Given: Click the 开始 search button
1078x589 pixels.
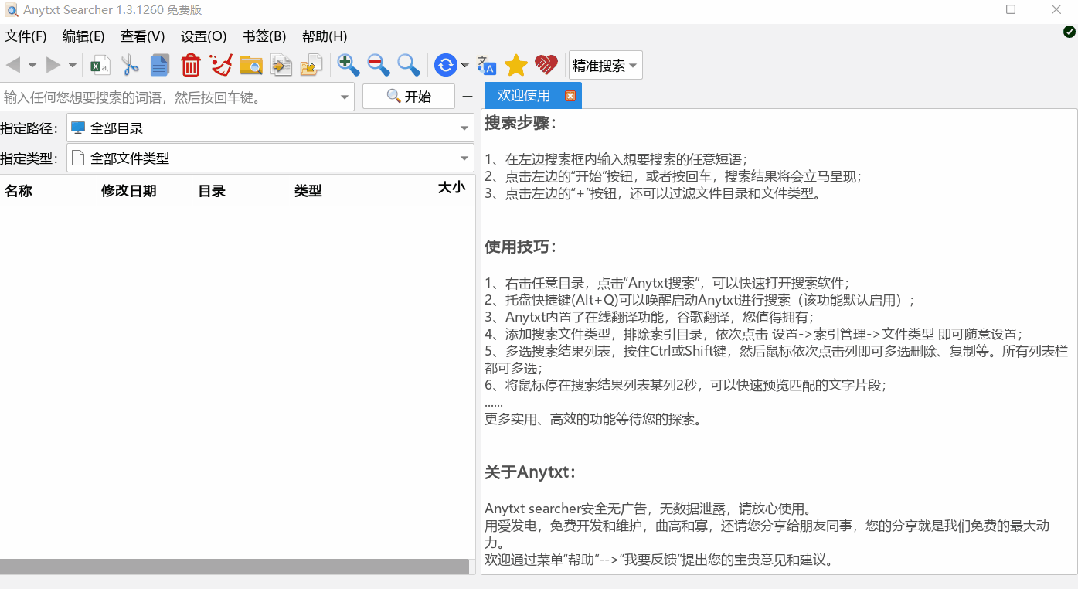Looking at the screenshot, I should [x=408, y=96].
